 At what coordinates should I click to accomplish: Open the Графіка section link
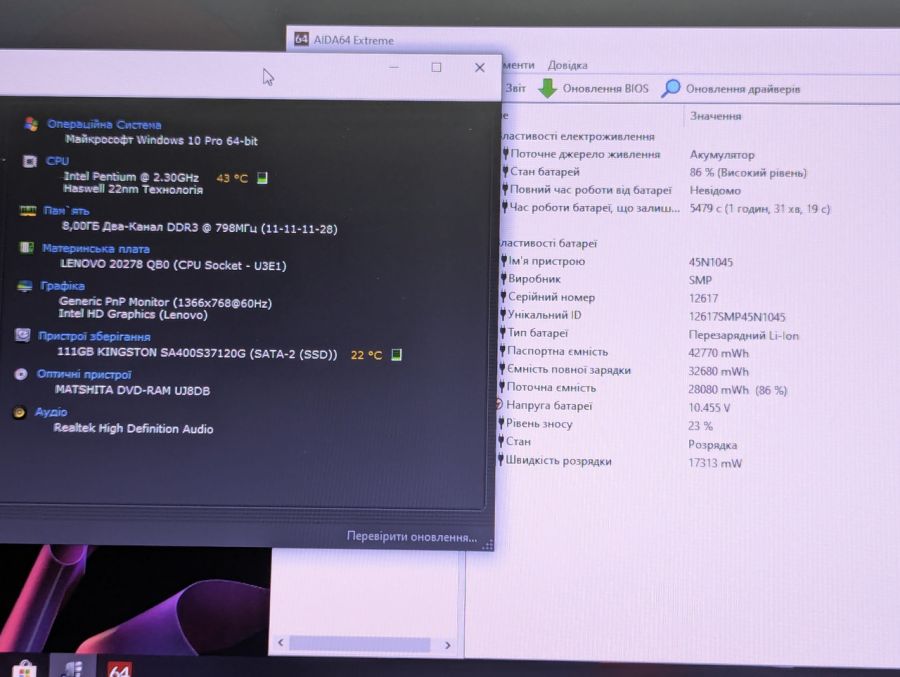(x=63, y=285)
